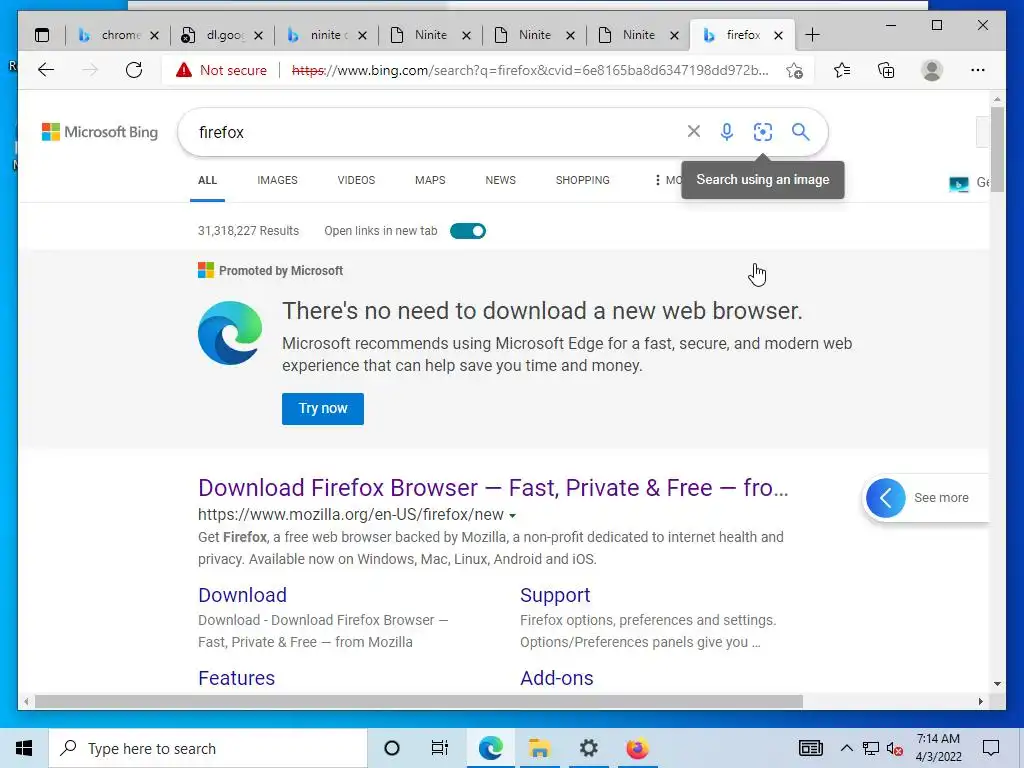1024x768 pixels.
Task: Open Cortana circle on the taskbar
Action: [x=392, y=748]
